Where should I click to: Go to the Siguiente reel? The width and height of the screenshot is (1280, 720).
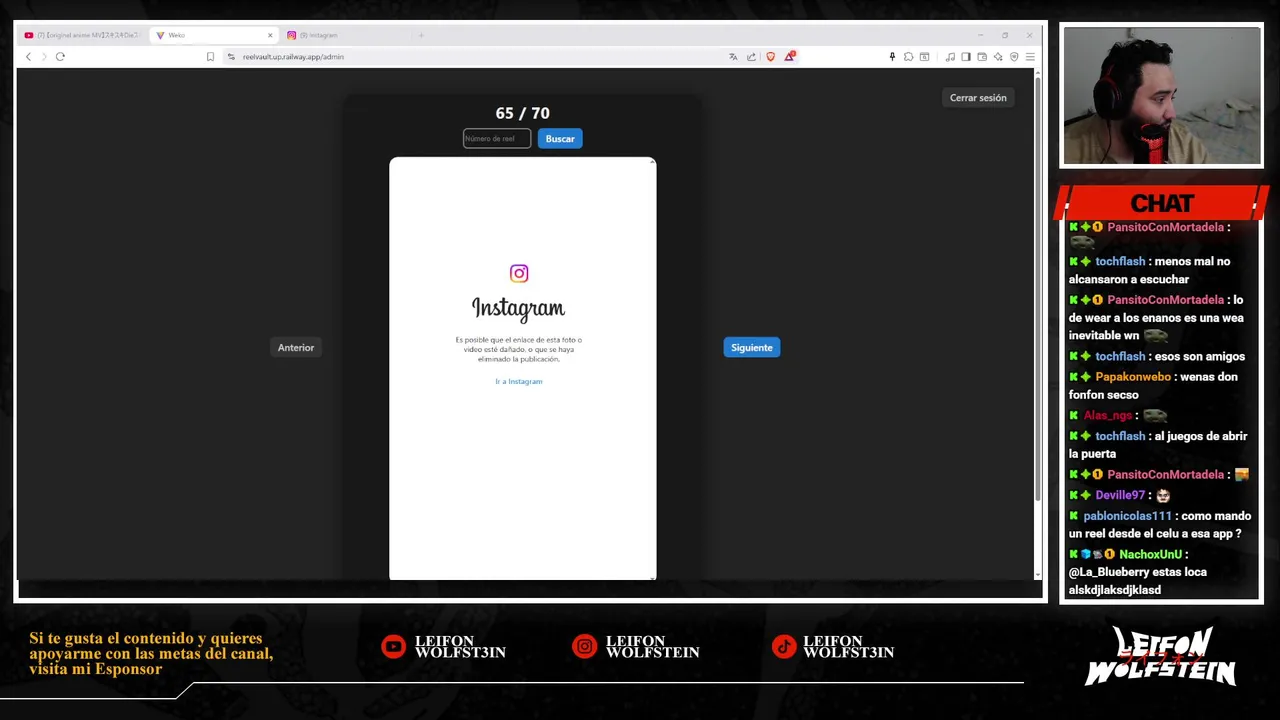[x=752, y=348]
